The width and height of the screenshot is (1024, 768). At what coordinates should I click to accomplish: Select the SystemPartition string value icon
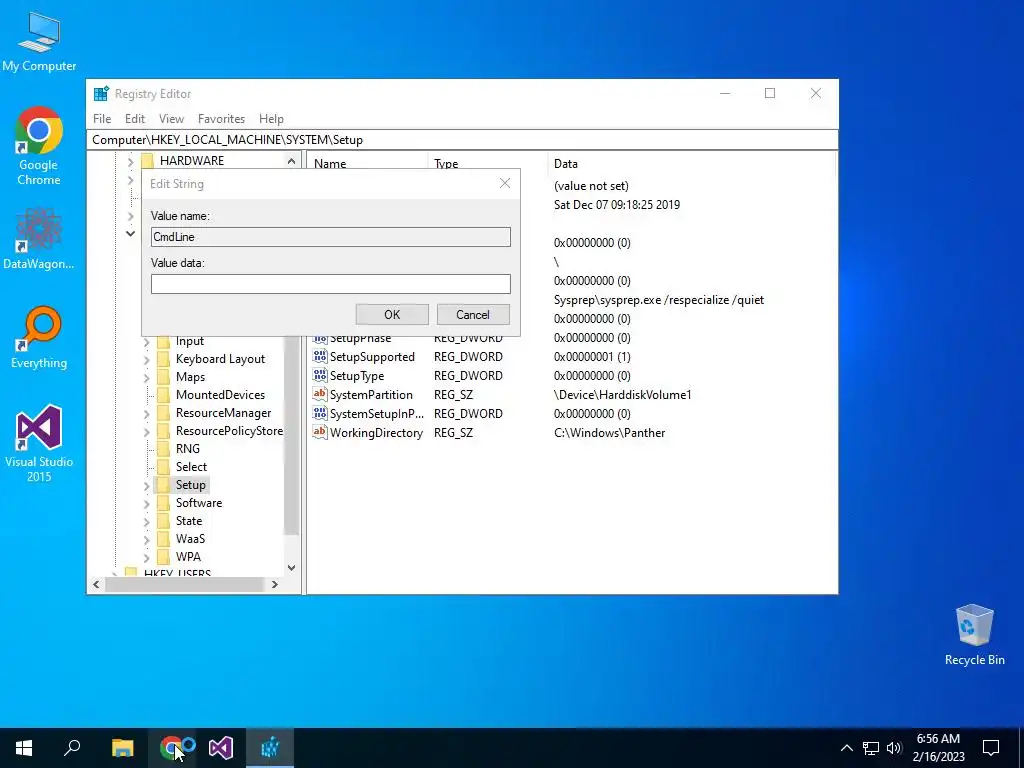click(x=319, y=394)
